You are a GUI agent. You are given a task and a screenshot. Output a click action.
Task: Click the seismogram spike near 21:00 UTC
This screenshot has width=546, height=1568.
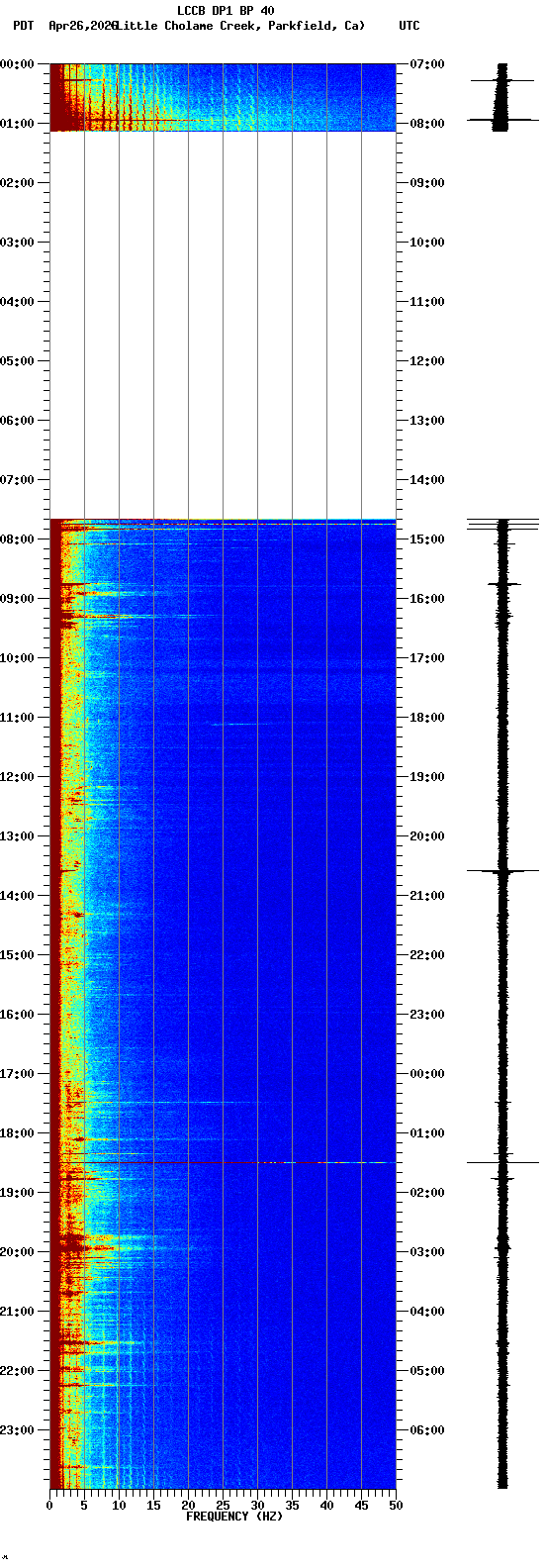(x=502, y=871)
